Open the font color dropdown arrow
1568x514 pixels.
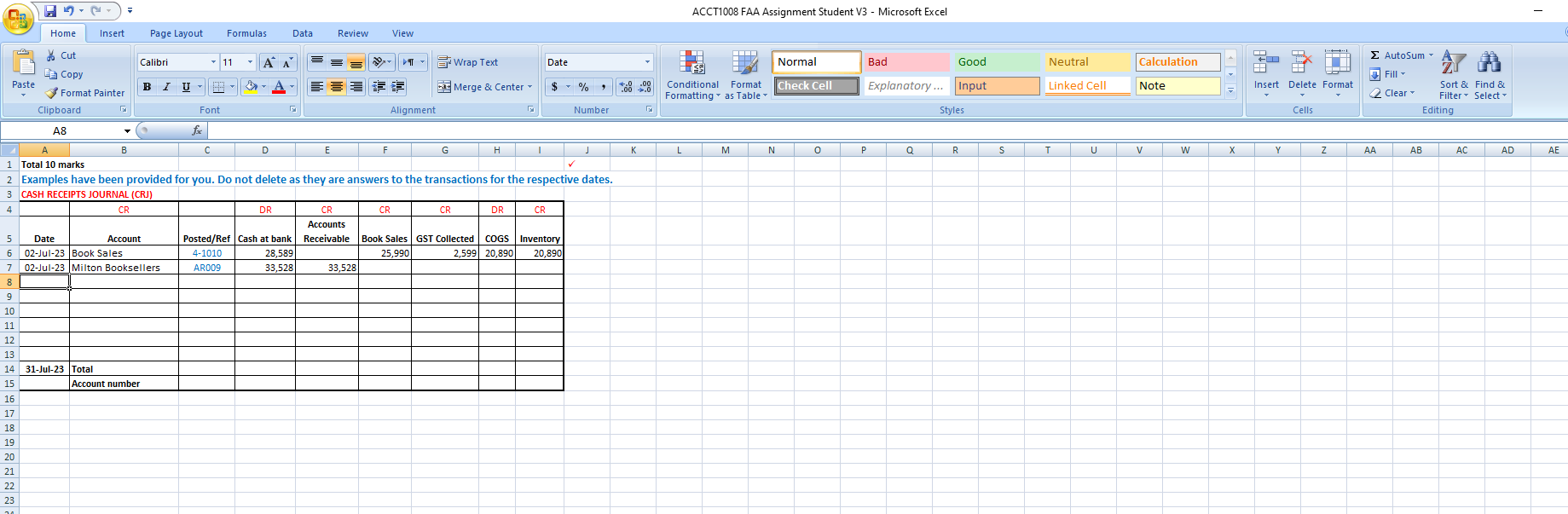[x=292, y=87]
